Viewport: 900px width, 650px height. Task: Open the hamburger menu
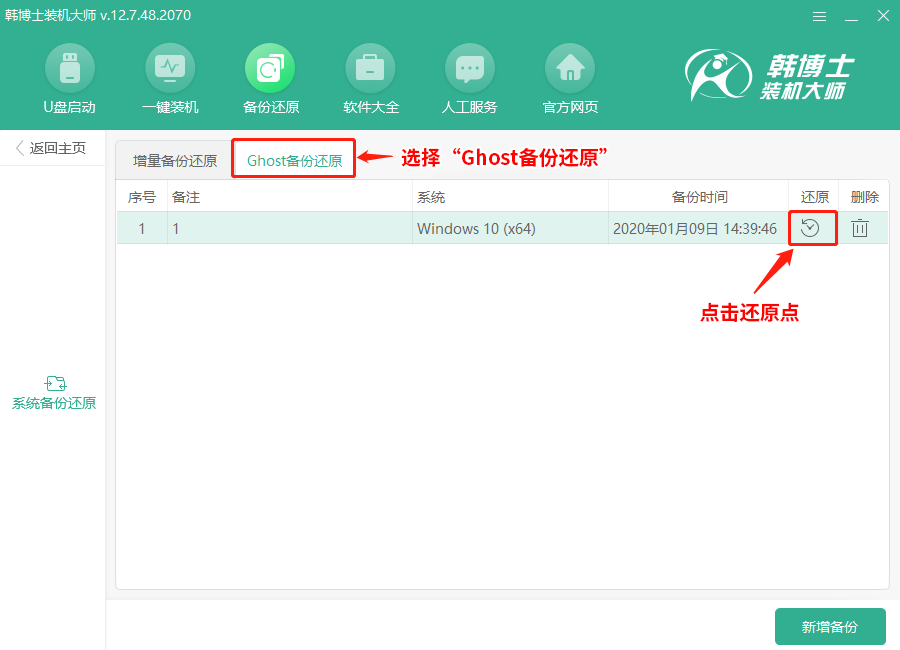tap(819, 16)
